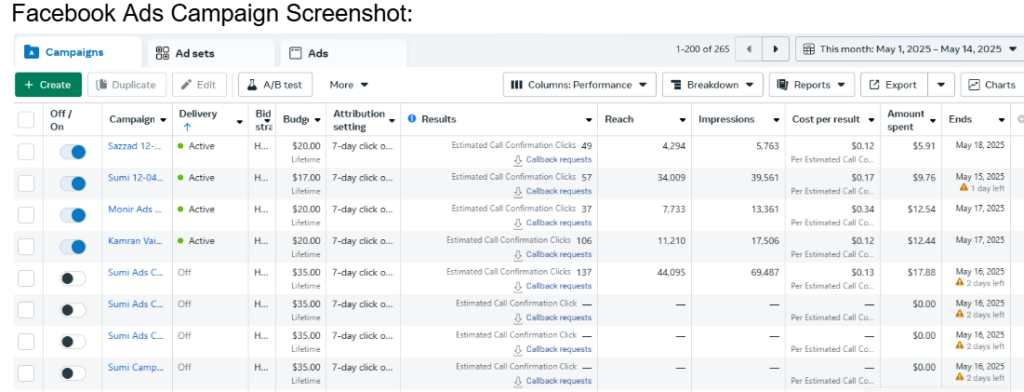Open the Results column dropdown arrow
Image resolution: width=1024 pixels, height=392 pixels.
(589, 120)
